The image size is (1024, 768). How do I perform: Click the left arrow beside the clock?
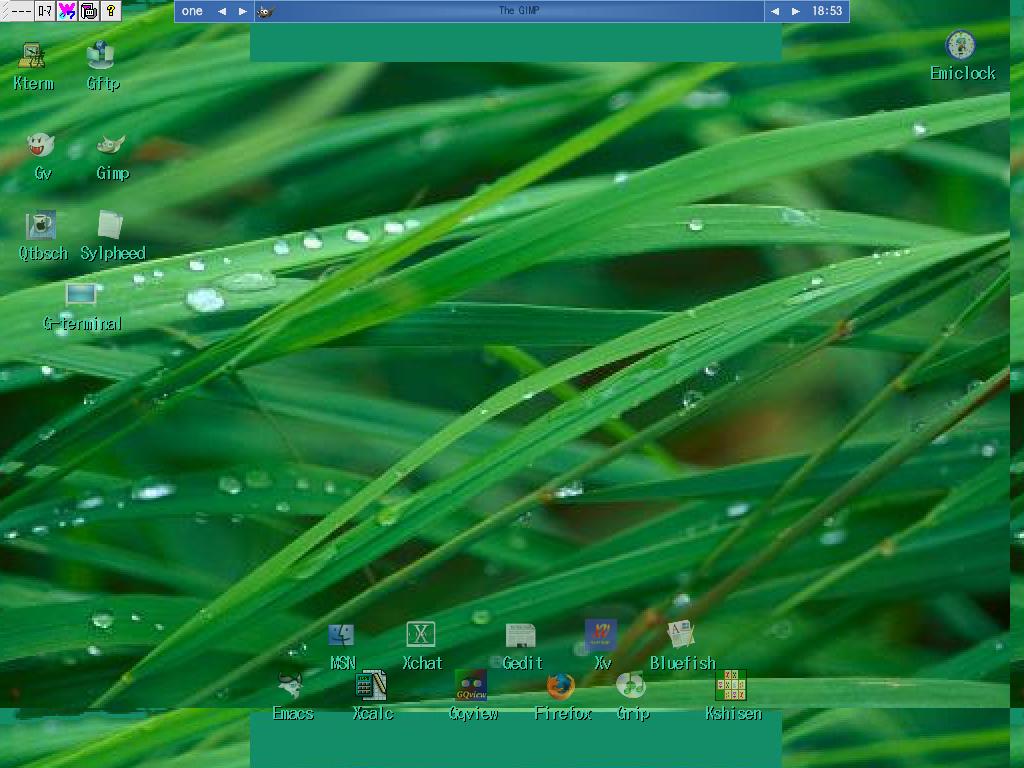(x=775, y=11)
